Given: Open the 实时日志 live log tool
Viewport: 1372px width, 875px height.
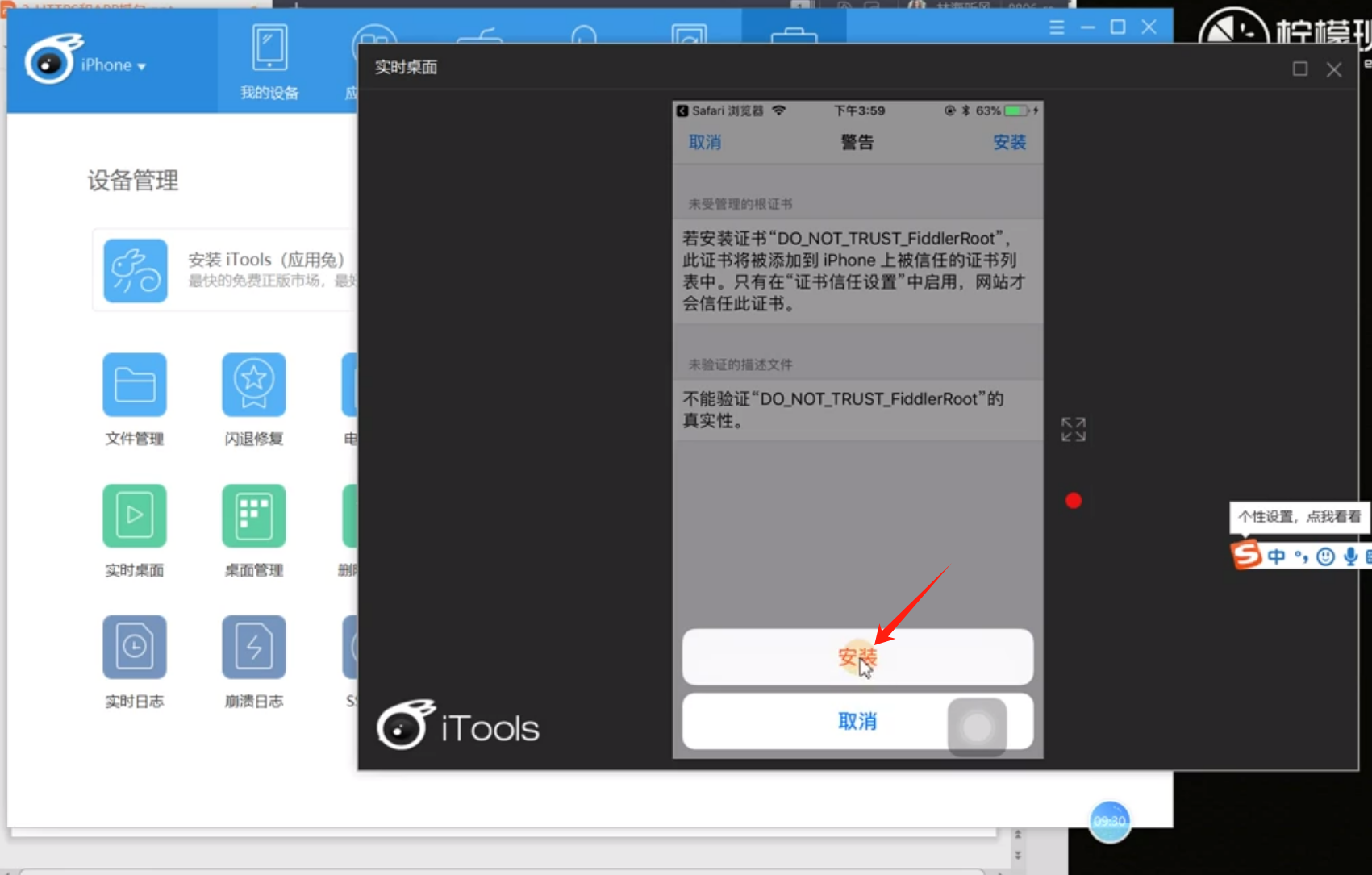Looking at the screenshot, I should click(135, 648).
